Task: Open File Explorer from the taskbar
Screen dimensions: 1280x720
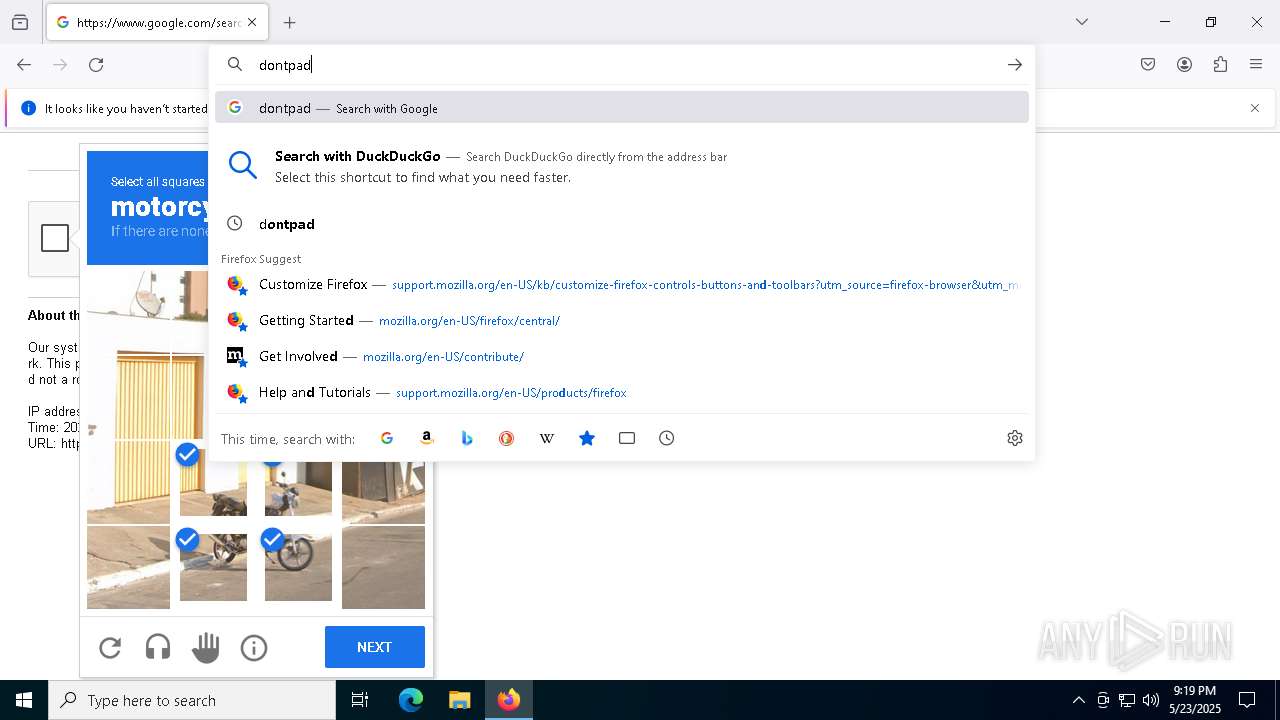Action: pos(459,700)
